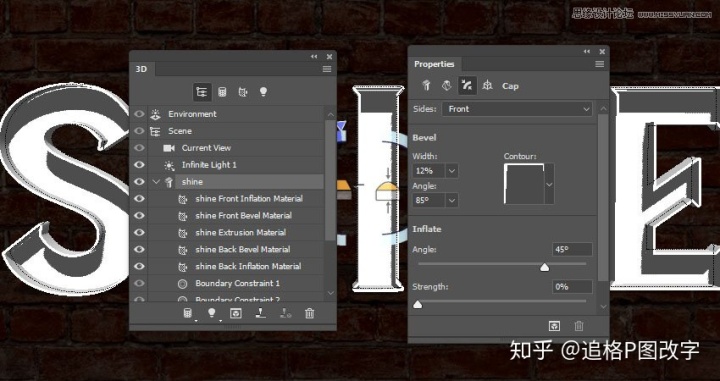Hide shine Front Inflation Material
Image resolution: width=720 pixels, height=381 pixels.
[x=139, y=199]
